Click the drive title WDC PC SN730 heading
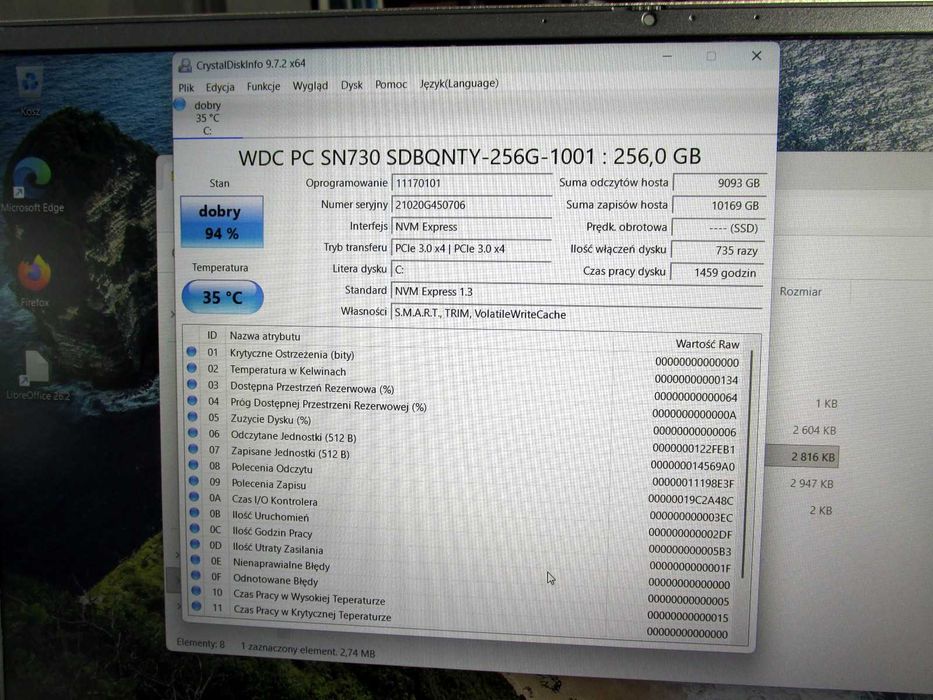The height and width of the screenshot is (700, 933). (x=469, y=157)
